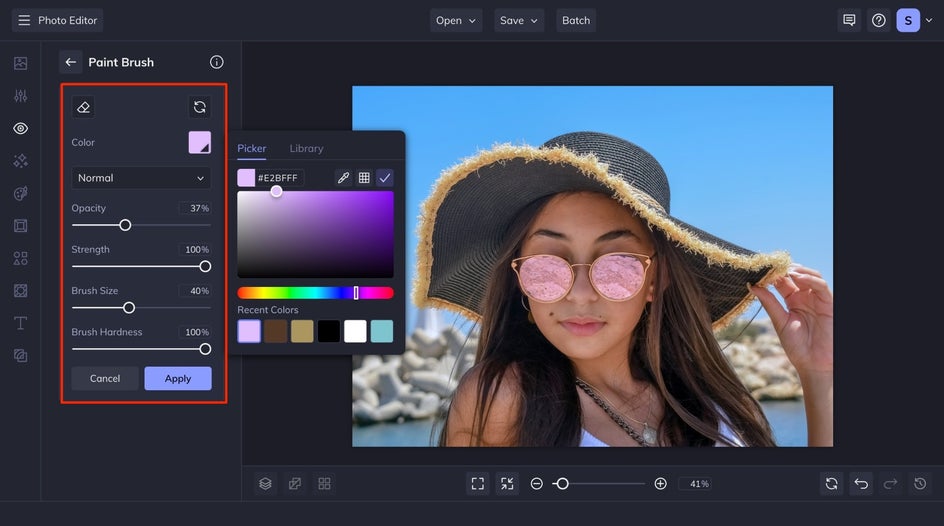Click inside the purple saturation color field
This screenshot has height=526, width=944.
[x=315, y=234]
